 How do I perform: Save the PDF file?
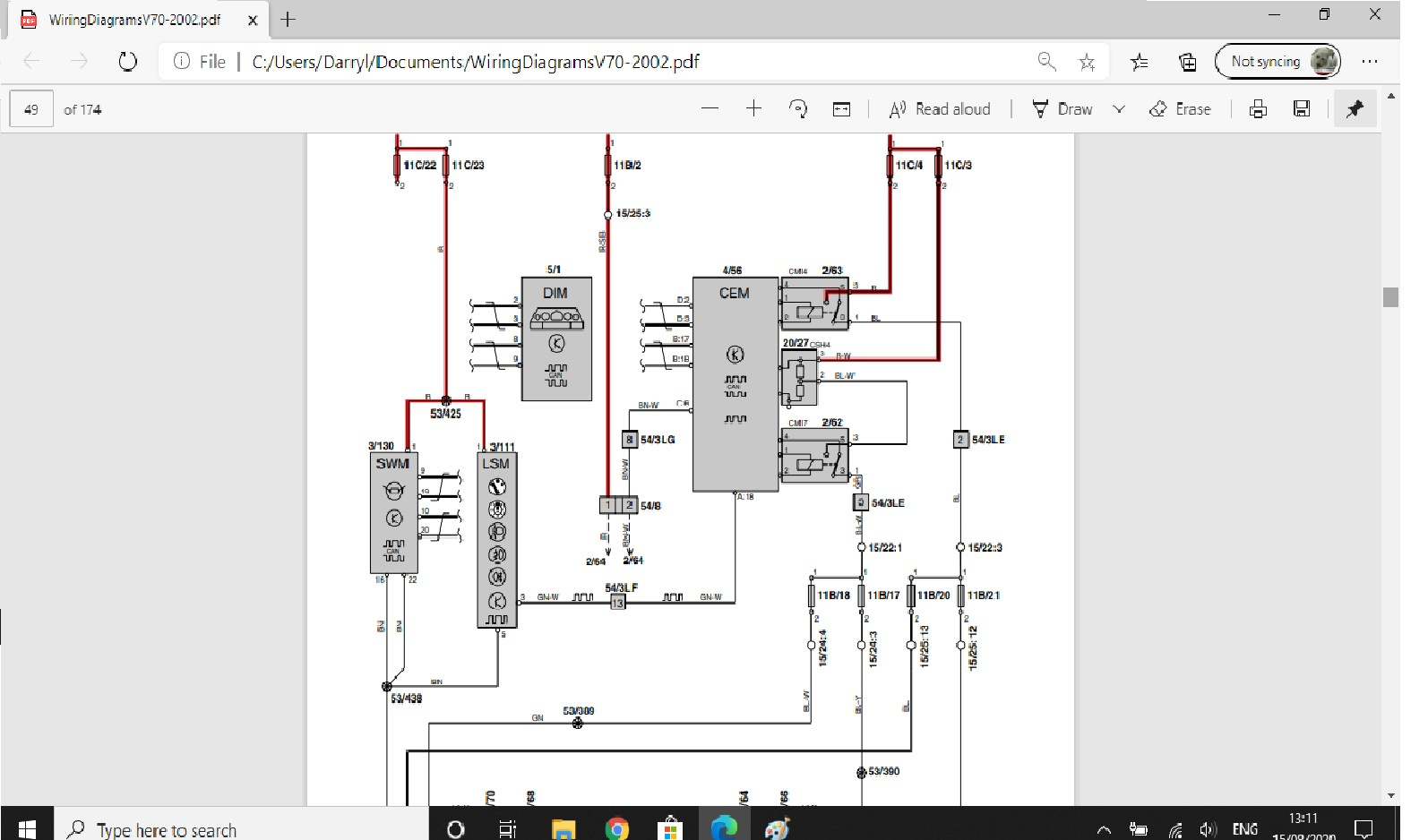tap(1302, 109)
